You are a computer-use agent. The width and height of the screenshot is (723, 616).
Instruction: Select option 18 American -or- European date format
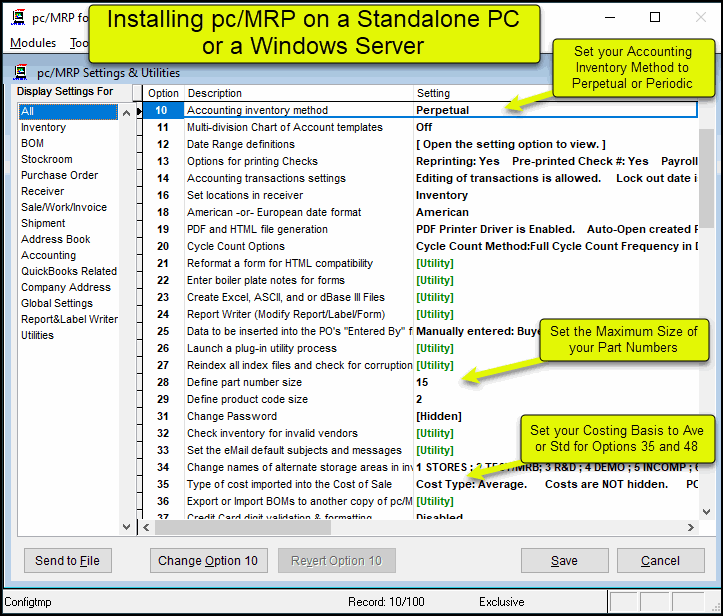(420, 213)
